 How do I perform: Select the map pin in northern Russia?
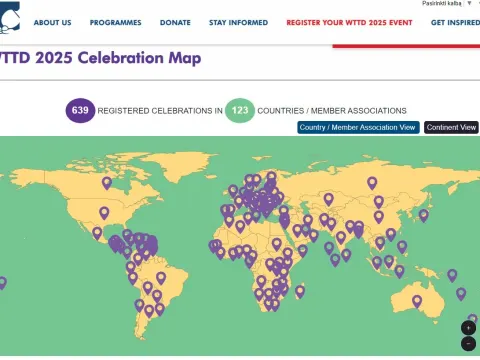point(372,183)
